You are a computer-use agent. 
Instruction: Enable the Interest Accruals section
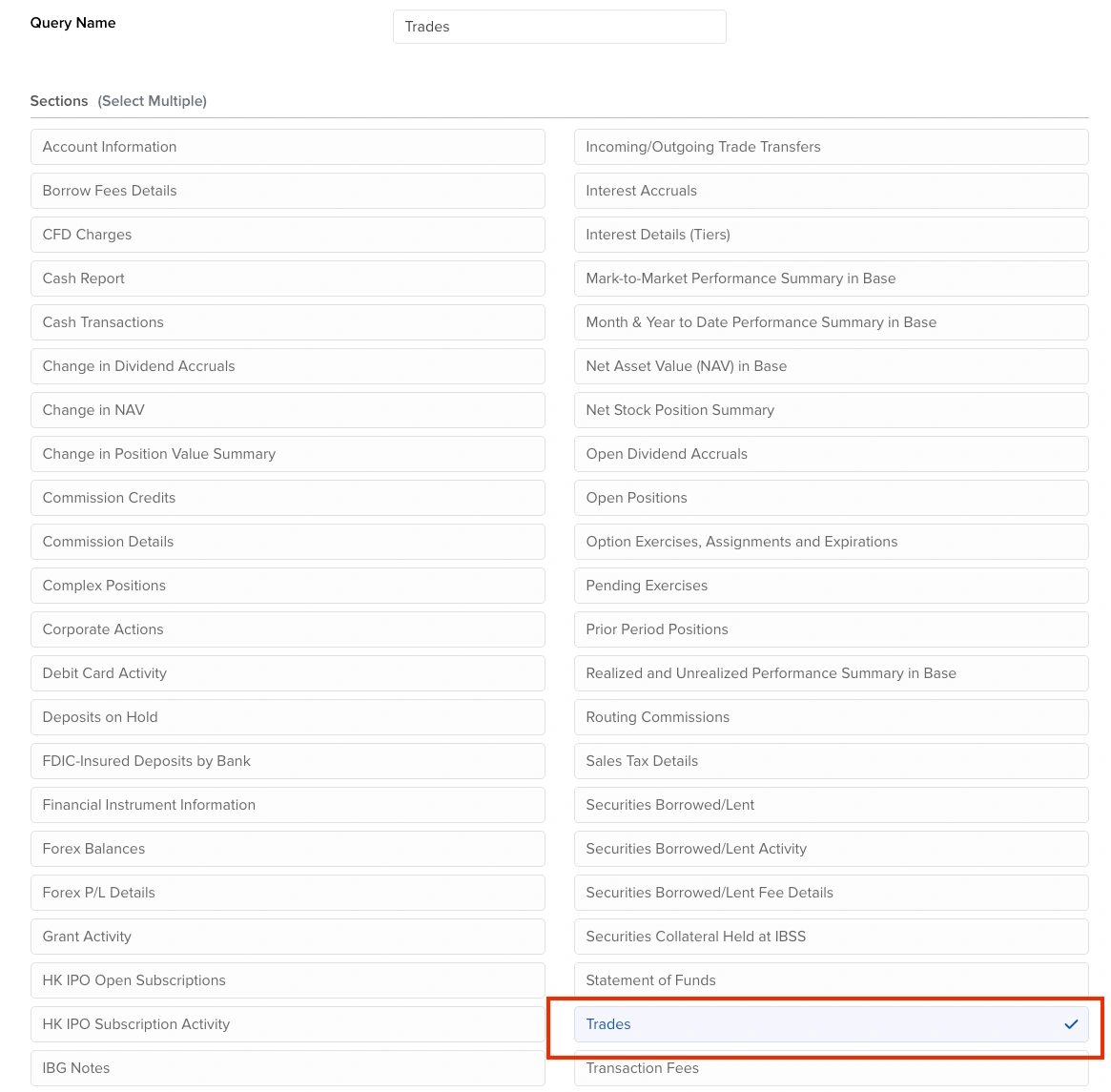[830, 191]
